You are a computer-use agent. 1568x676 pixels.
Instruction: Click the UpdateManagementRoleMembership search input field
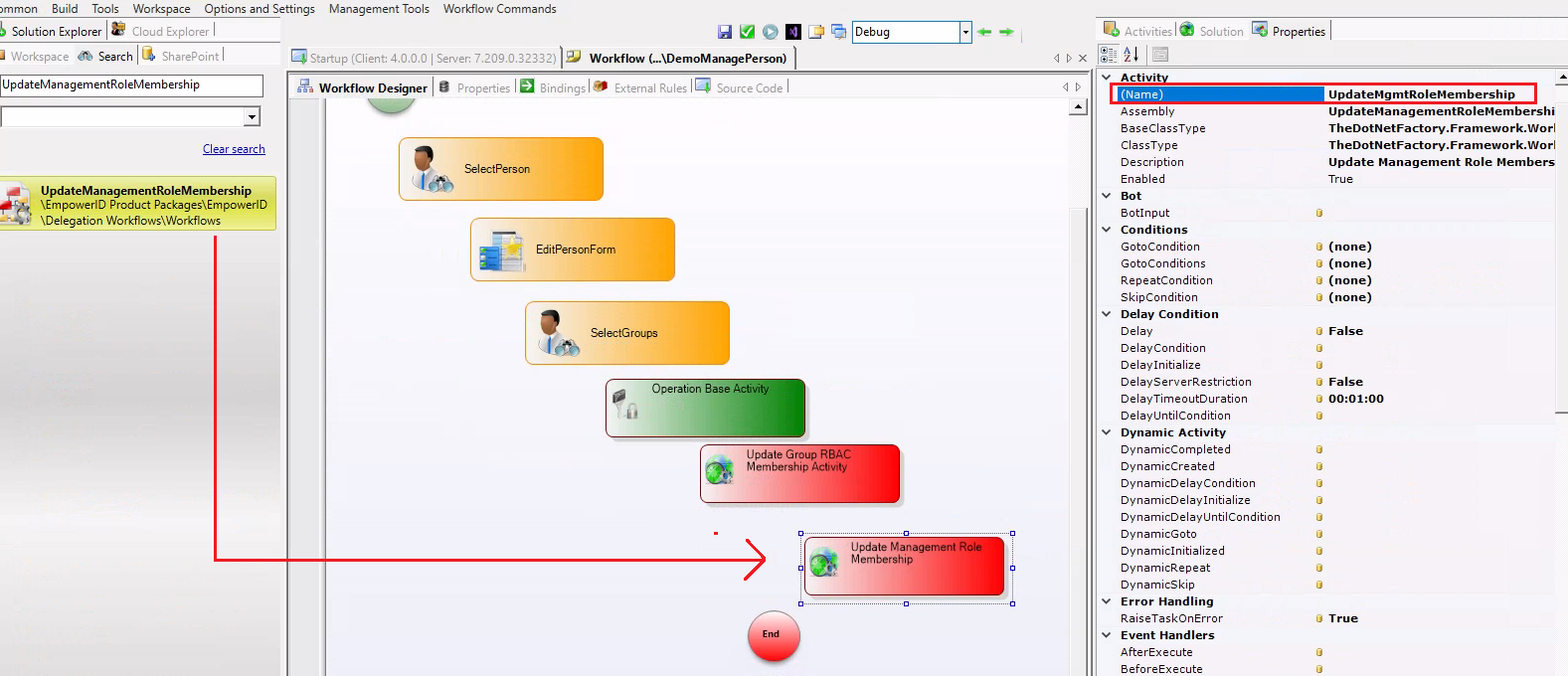pyautogui.click(x=131, y=85)
